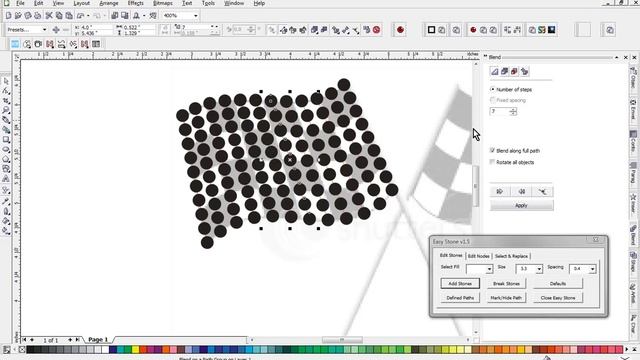640x360 pixels.
Task: Select the Freehand tool in the toolbox
Action: pyautogui.click(x=6, y=120)
